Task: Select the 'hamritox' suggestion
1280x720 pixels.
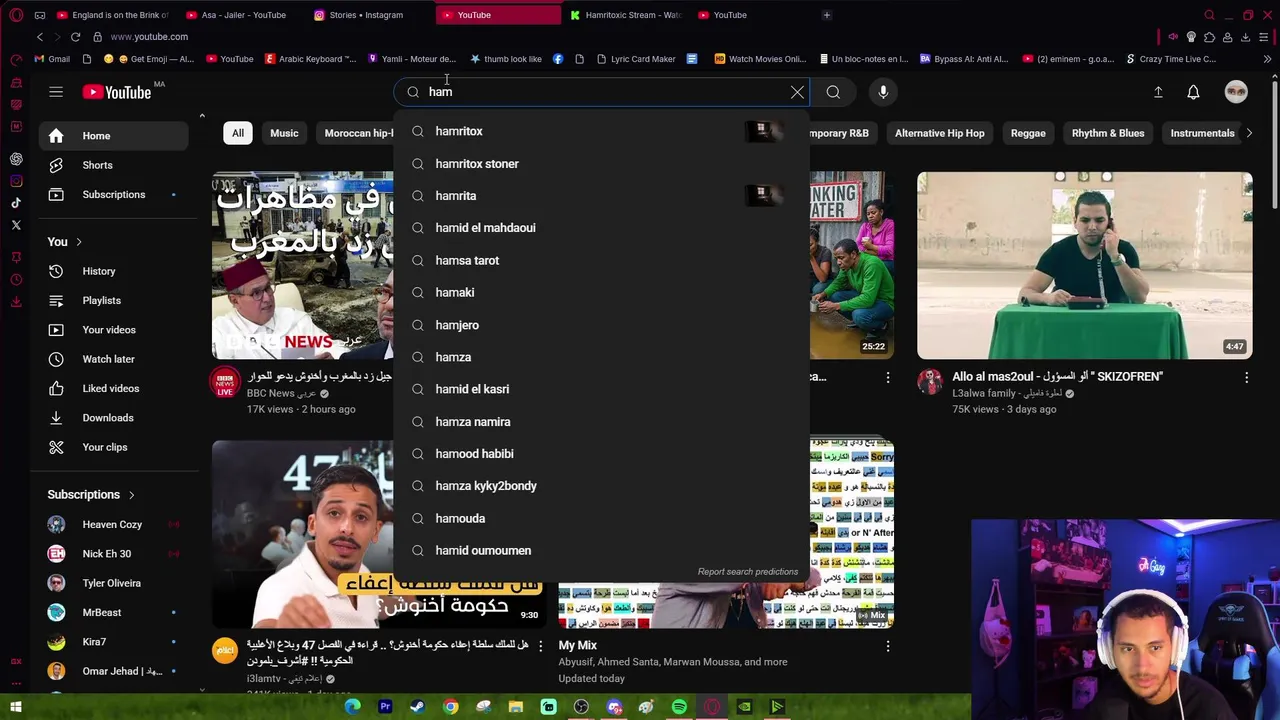Action: [x=601, y=131]
